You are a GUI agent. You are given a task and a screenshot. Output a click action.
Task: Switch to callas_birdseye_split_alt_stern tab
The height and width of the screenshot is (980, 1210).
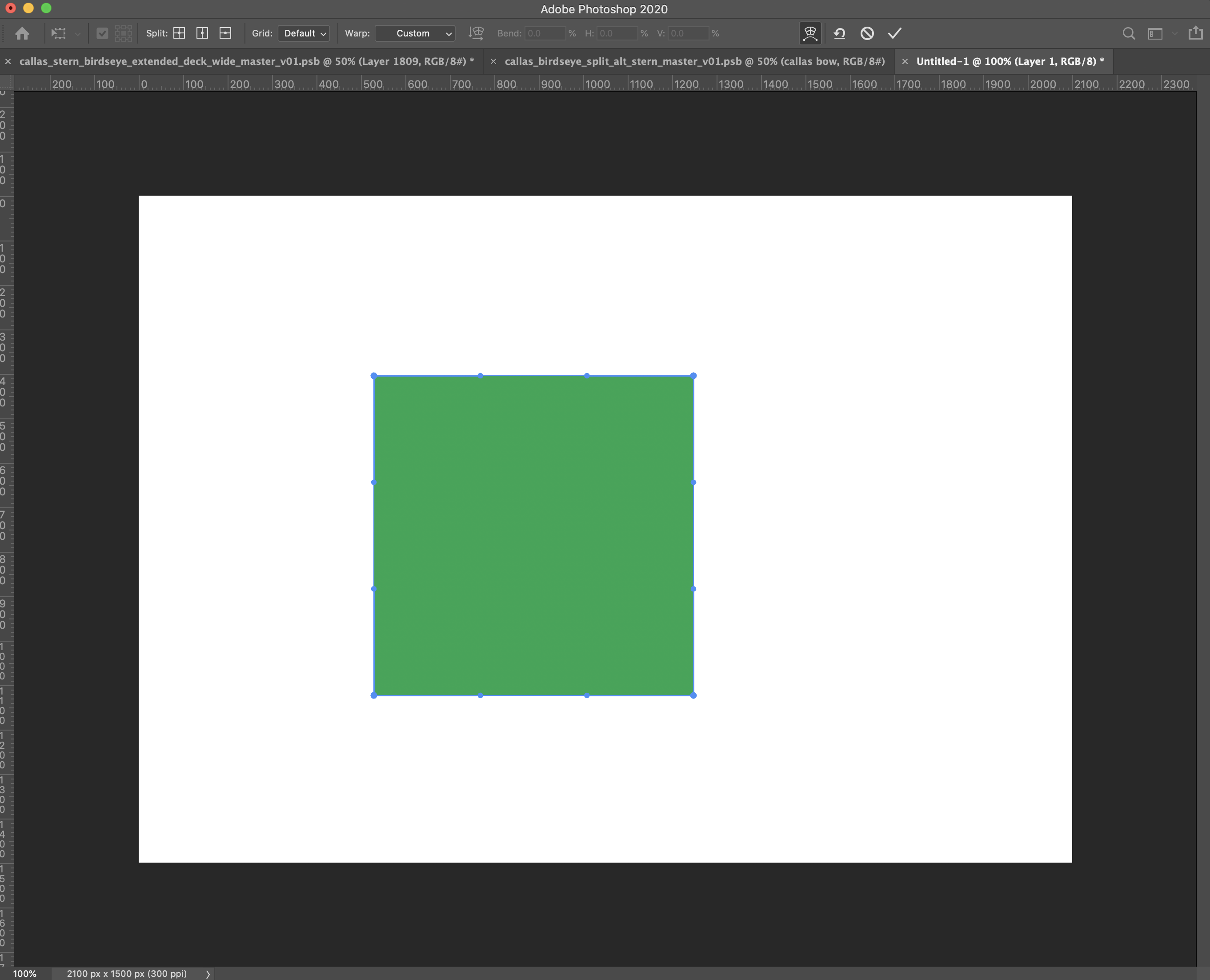pyautogui.click(x=695, y=61)
